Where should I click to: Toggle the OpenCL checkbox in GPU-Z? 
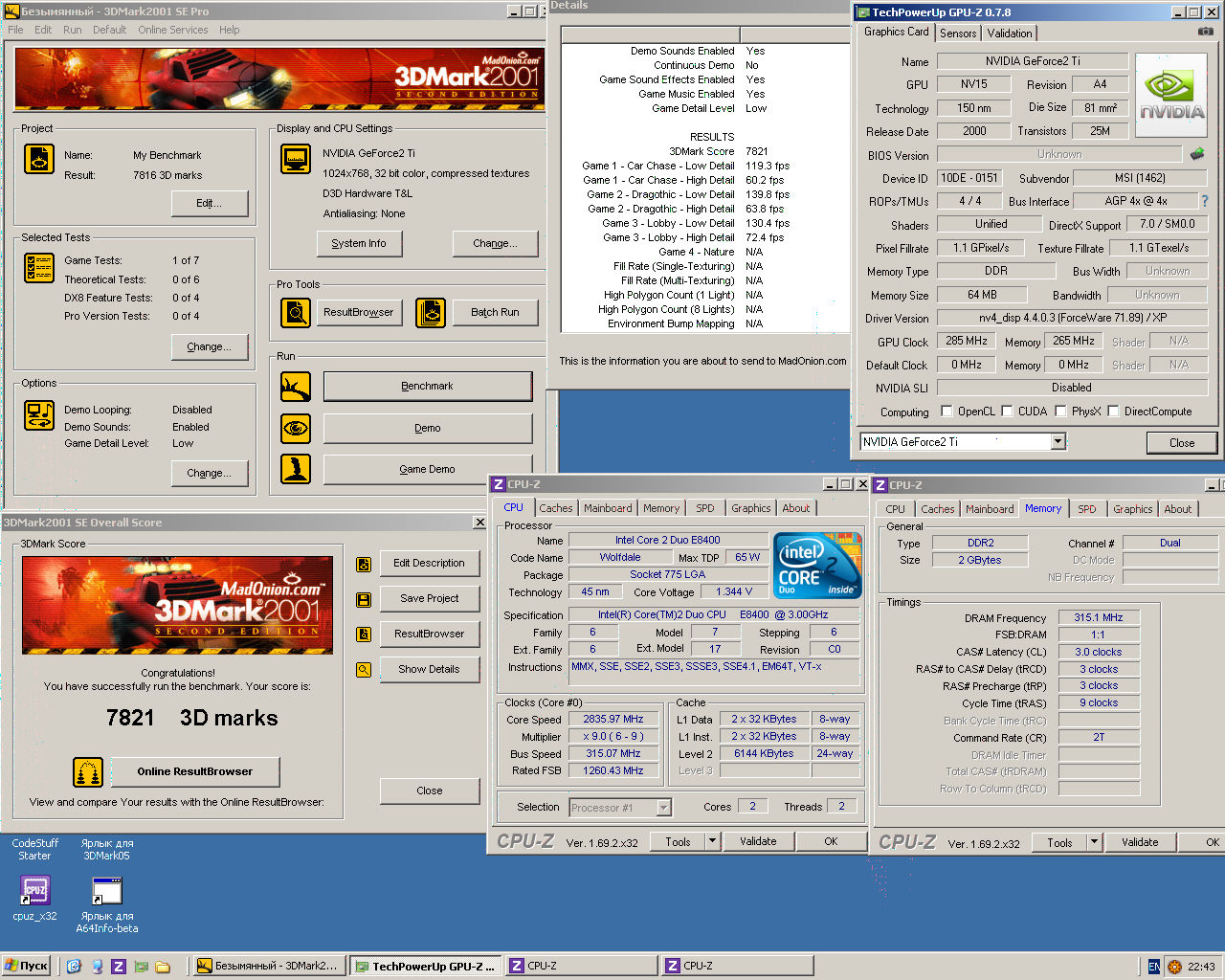coord(947,412)
